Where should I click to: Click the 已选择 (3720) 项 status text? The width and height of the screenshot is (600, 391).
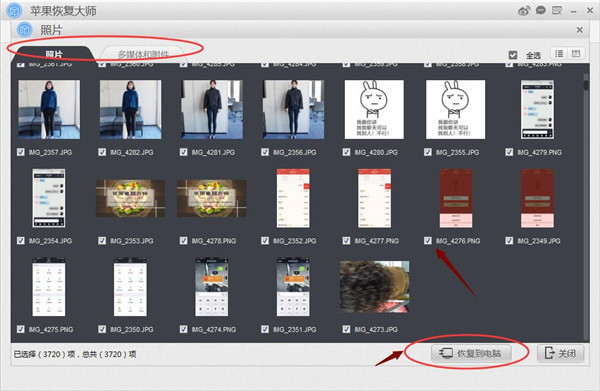(x=44, y=354)
